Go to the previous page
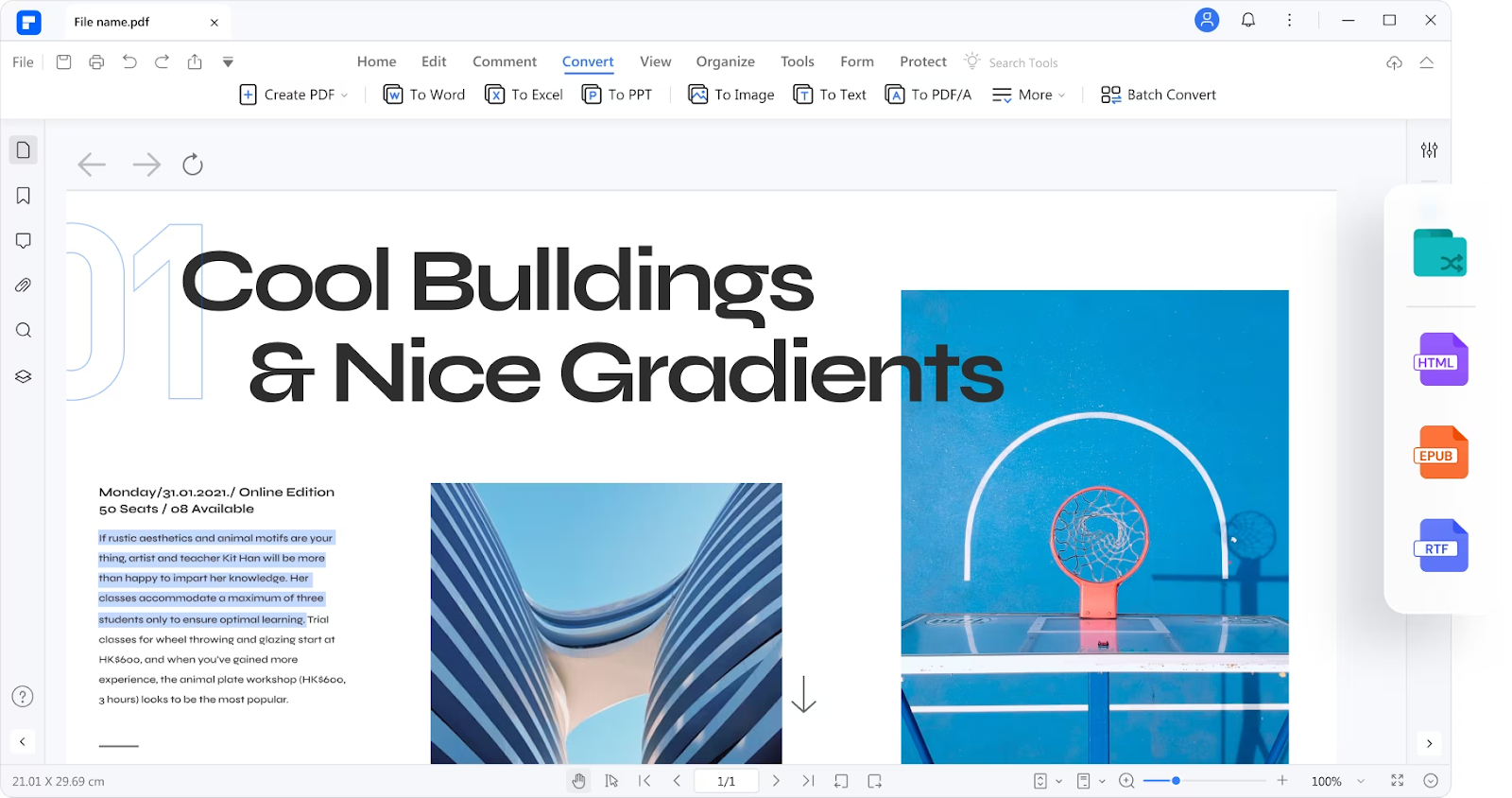 677,781
